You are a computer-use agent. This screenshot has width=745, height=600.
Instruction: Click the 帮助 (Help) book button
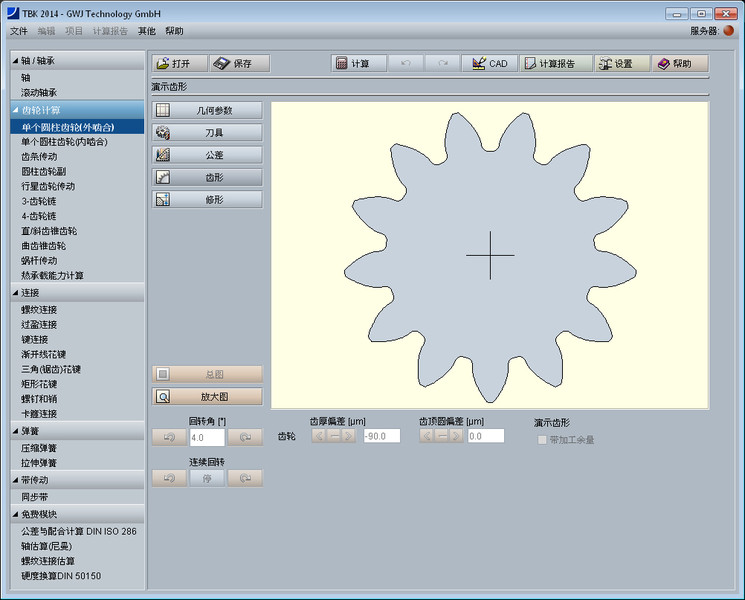[x=680, y=63]
